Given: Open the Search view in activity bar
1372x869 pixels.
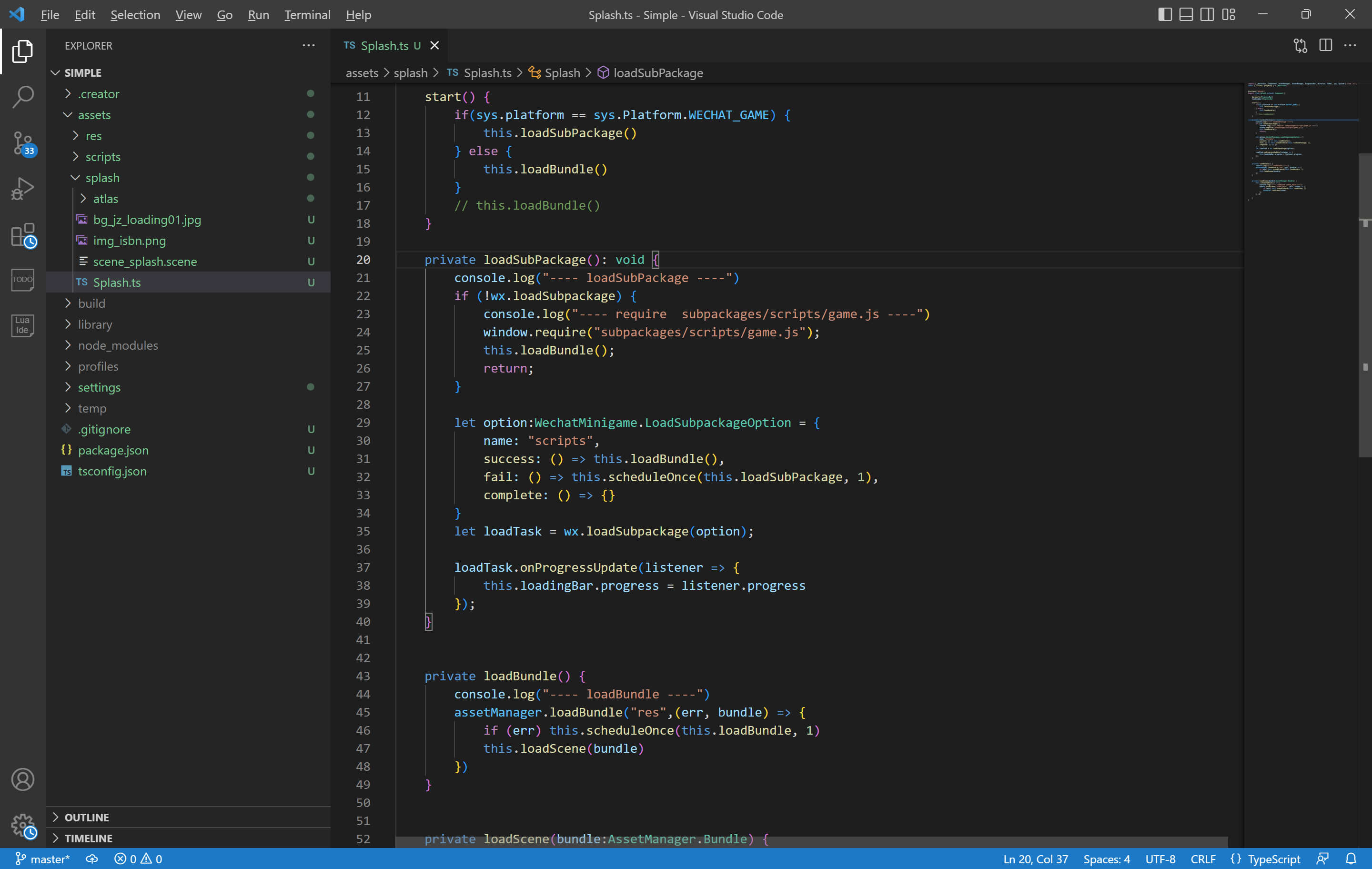Looking at the screenshot, I should pos(23,97).
